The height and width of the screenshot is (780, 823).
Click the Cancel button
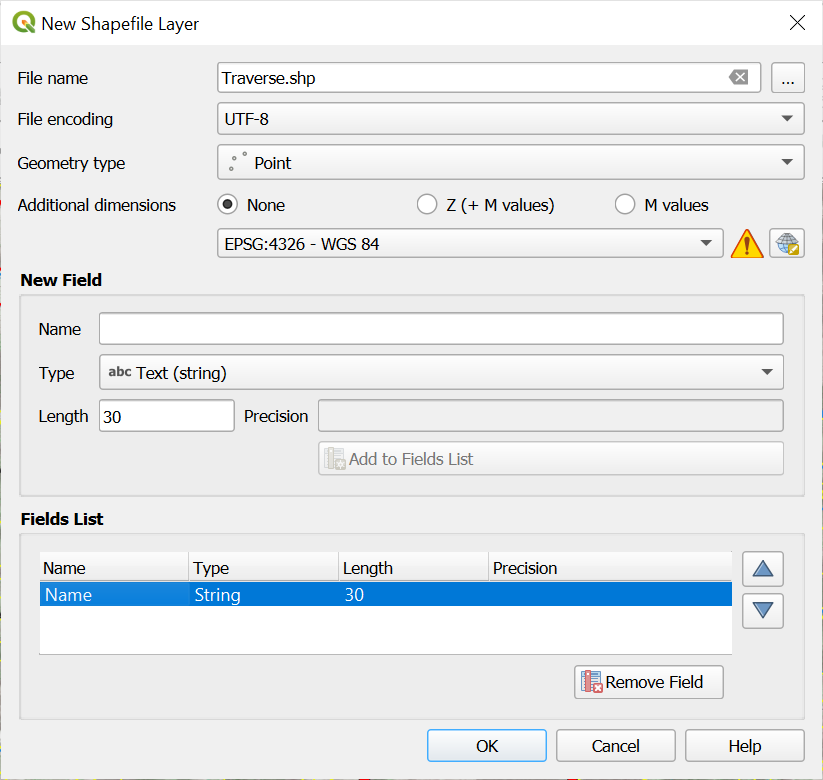coord(615,746)
